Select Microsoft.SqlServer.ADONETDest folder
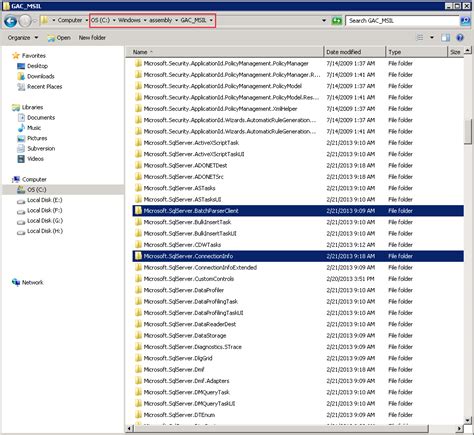The height and width of the screenshot is (435, 474). pyautogui.click(x=298, y=165)
